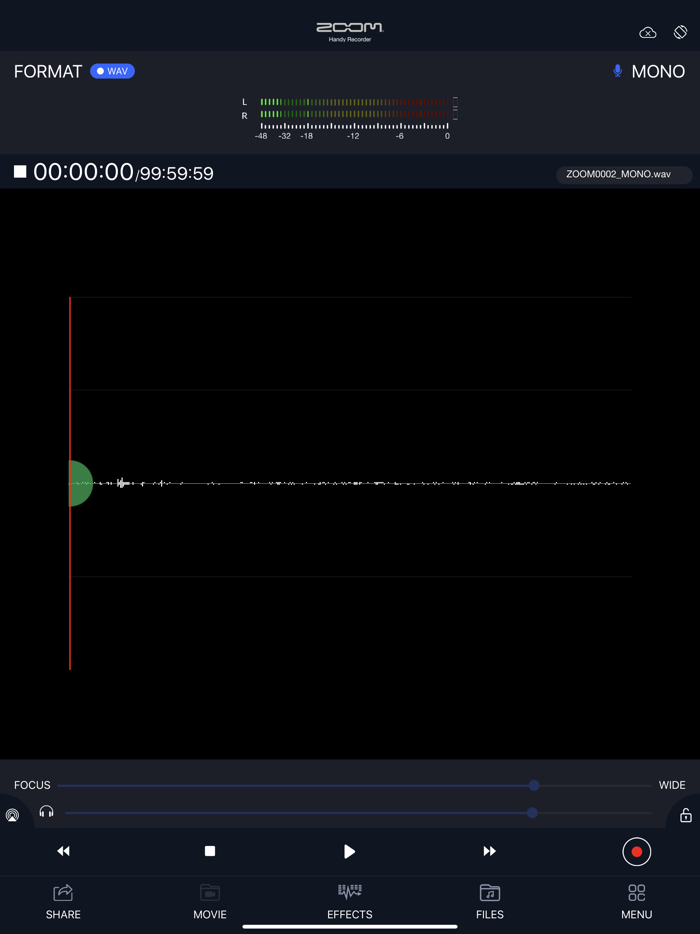Open the MOVIE tab
The image size is (700, 934).
tap(210, 901)
